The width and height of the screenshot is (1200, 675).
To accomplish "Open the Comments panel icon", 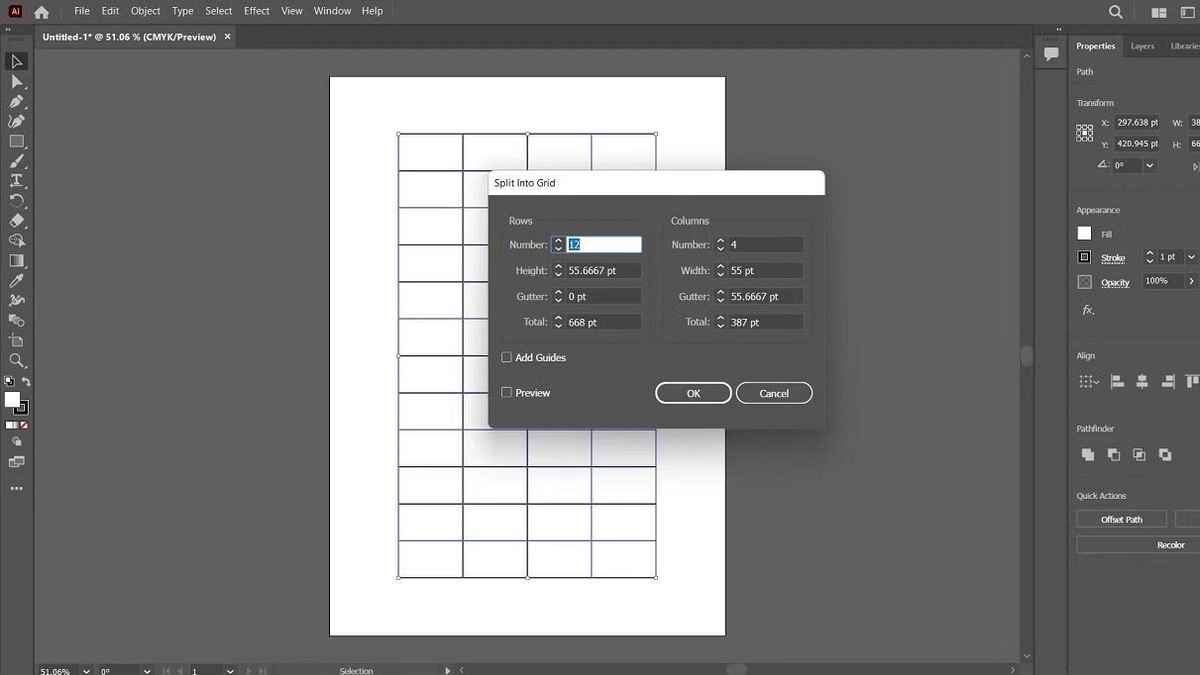I will (1051, 54).
